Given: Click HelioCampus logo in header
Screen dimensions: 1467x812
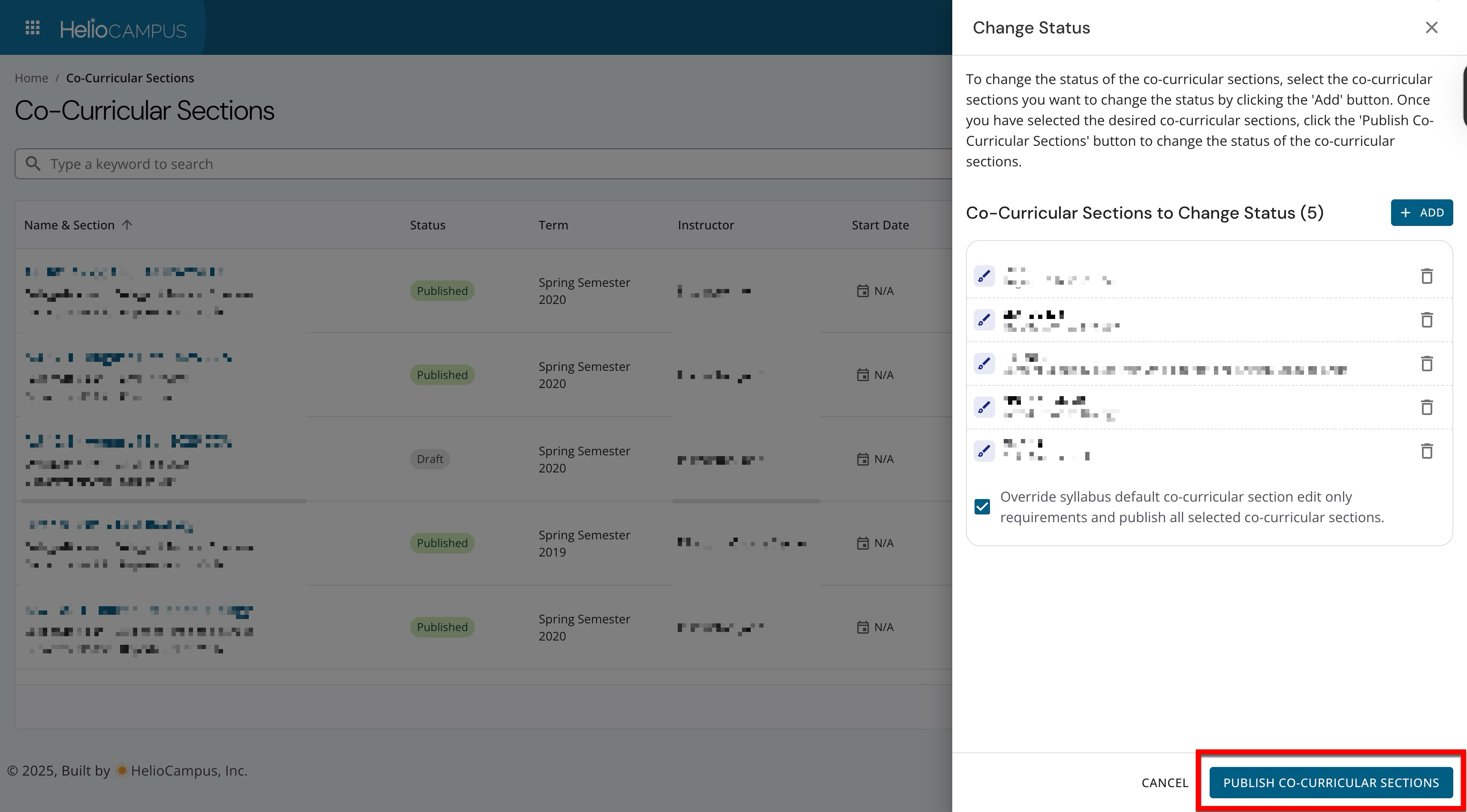Looking at the screenshot, I should coord(123,29).
